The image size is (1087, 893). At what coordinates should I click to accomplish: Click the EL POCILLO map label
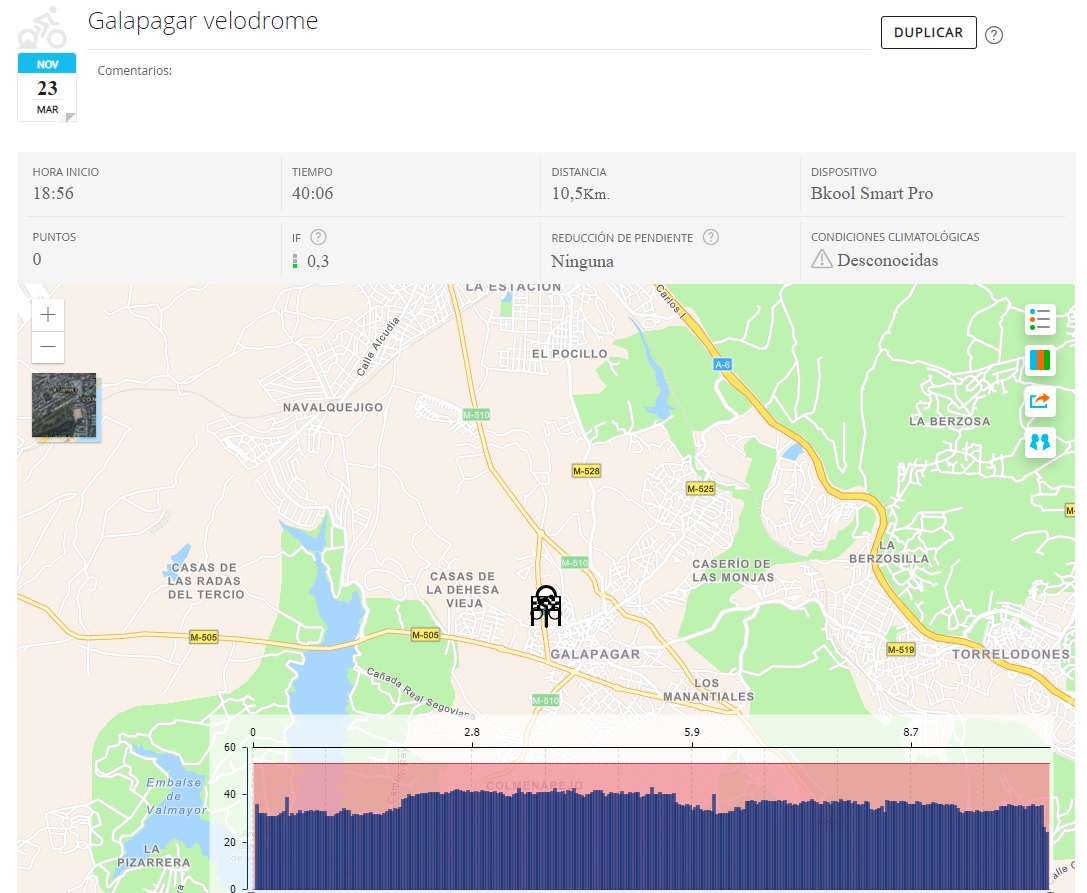pos(570,354)
